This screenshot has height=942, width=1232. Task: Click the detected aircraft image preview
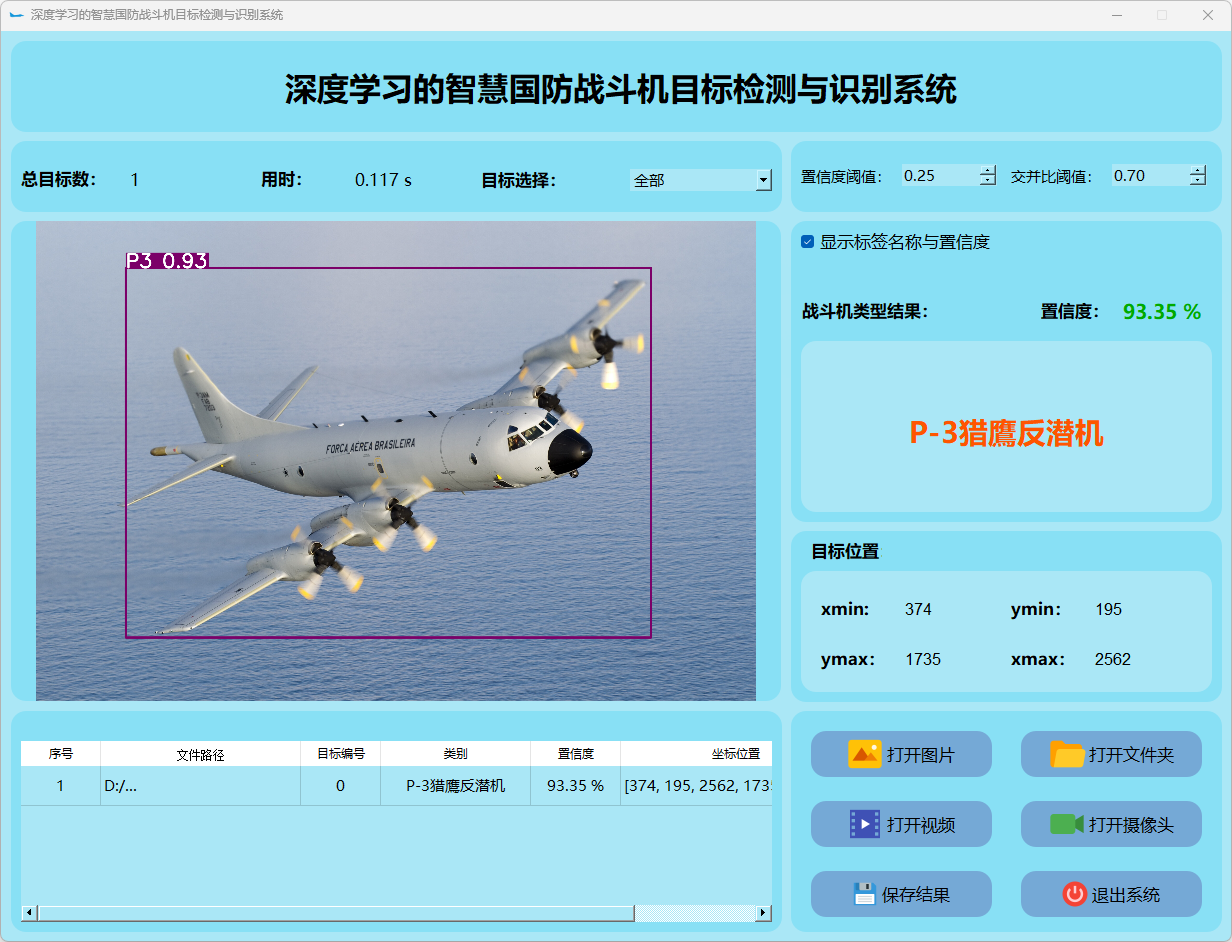pyautogui.click(x=395, y=460)
